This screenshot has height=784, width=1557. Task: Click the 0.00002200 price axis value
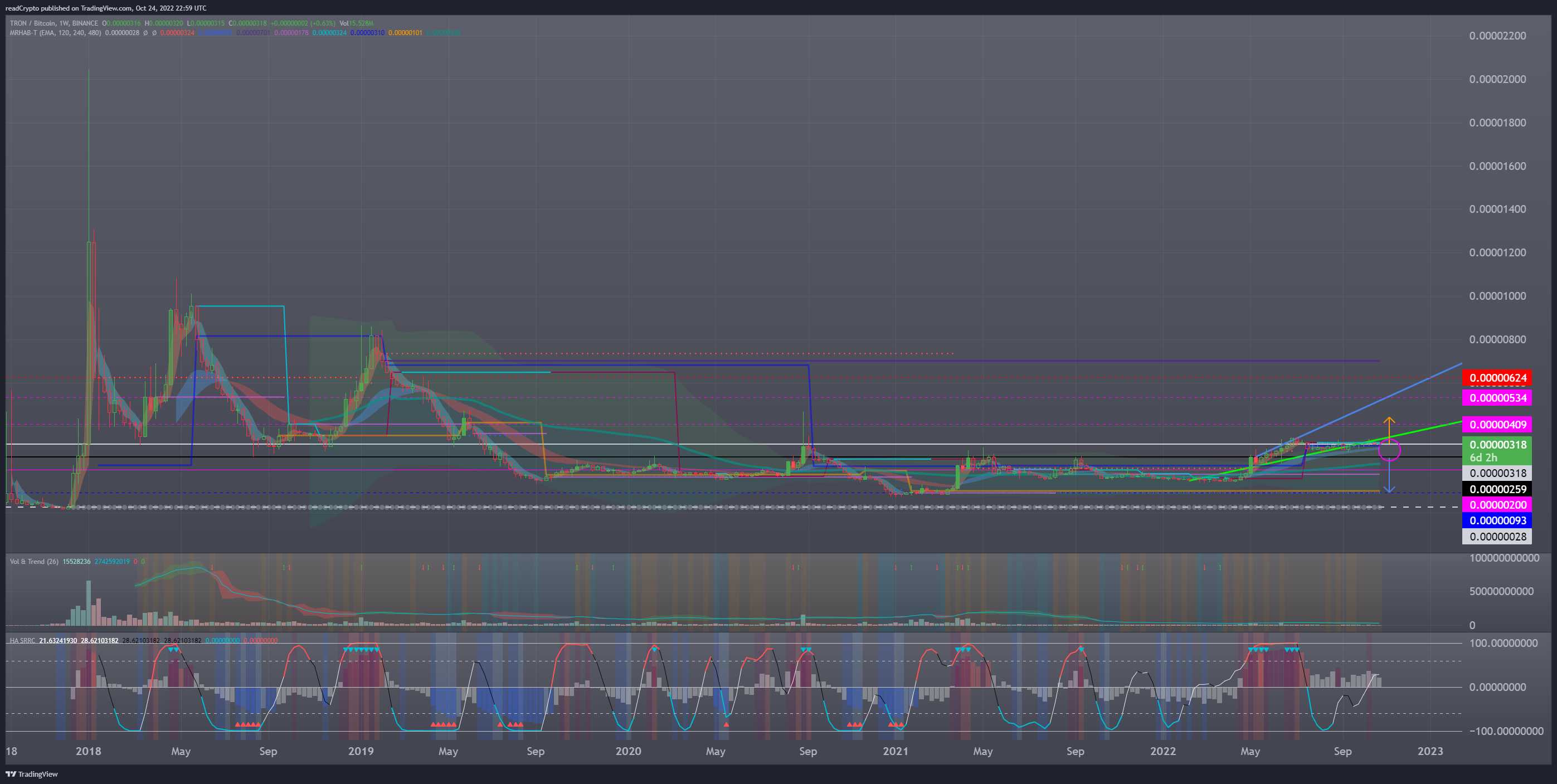point(1497,36)
